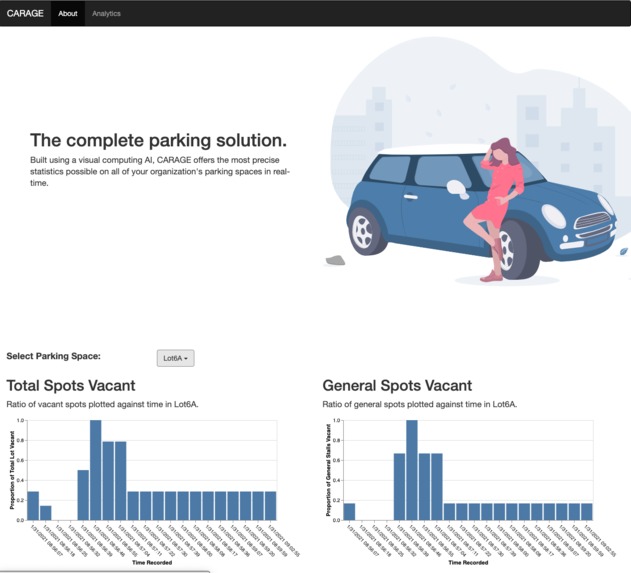Select the shortest bar in Total Spots Vacant chart
The height and width of the screenshot is (573, 631).
click(45, 513)
